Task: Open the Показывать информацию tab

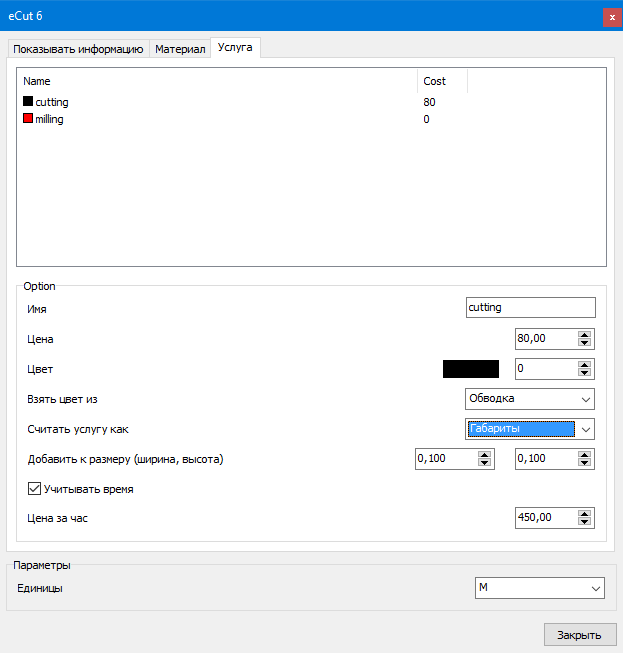Action: [x=79, y=49]
